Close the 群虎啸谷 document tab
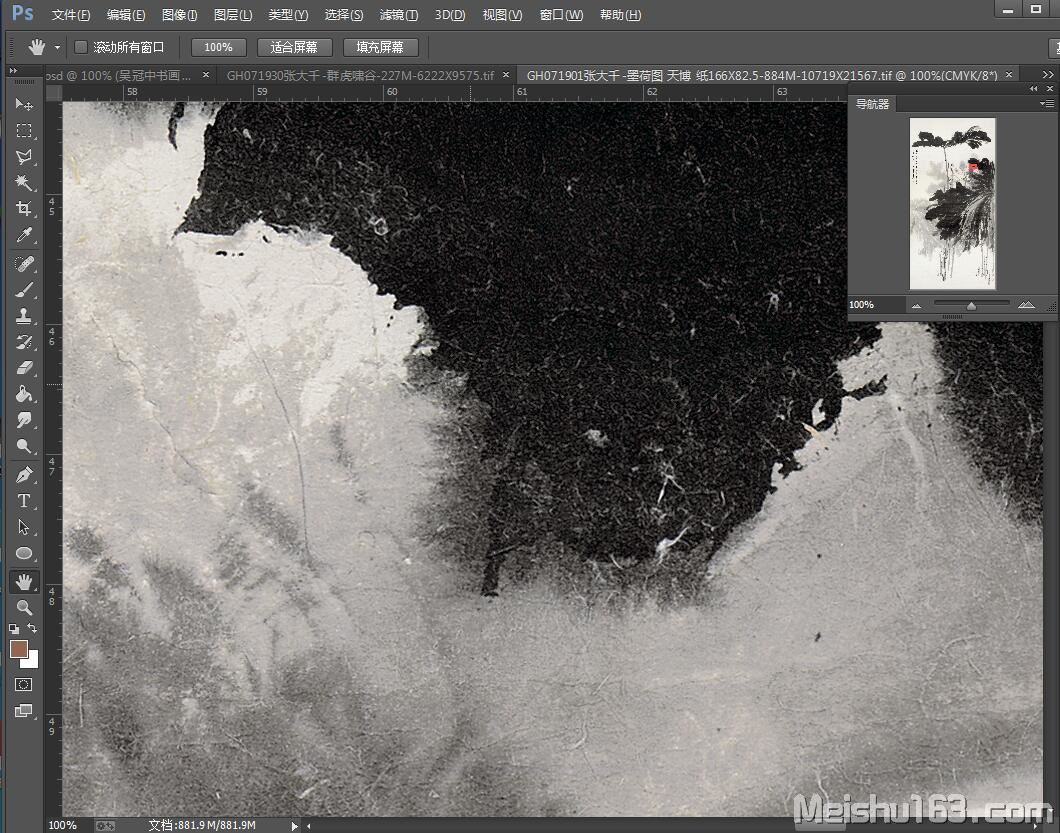This screenshot has height=833, width=1060. click(506, 75)
